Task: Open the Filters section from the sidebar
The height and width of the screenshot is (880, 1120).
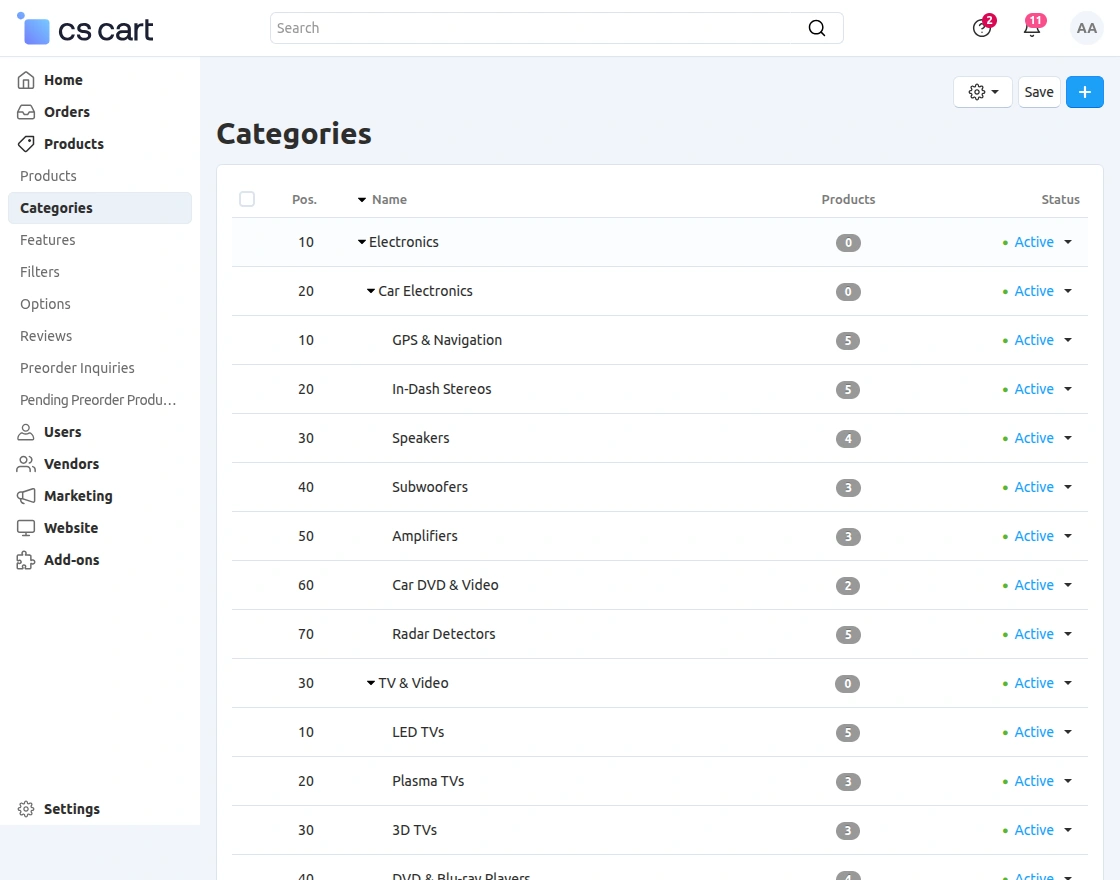Action: point(40,272)
